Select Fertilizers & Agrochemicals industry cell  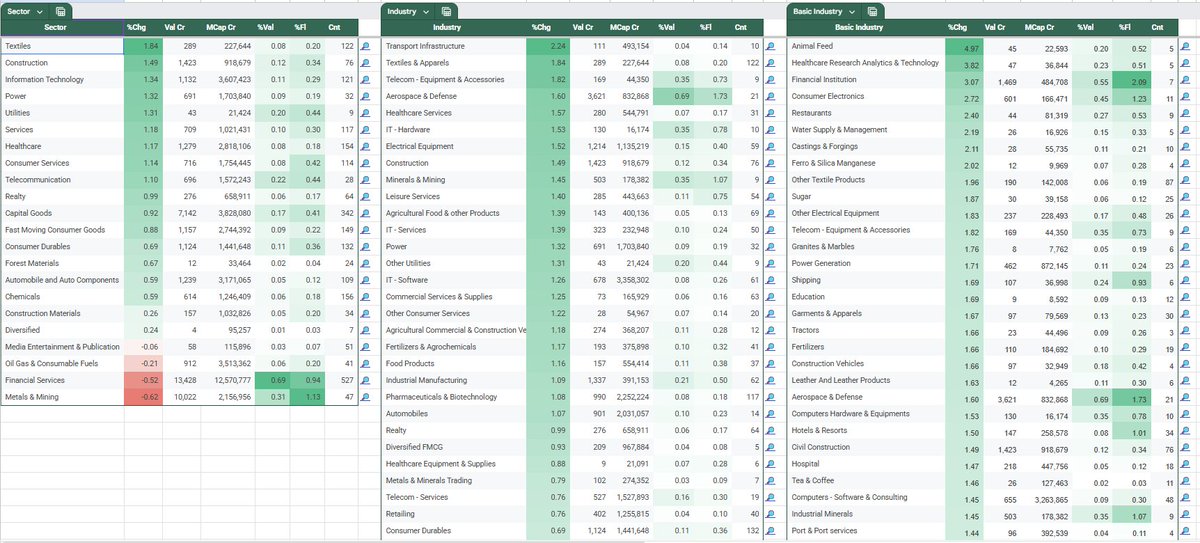[x=455, y=347]
